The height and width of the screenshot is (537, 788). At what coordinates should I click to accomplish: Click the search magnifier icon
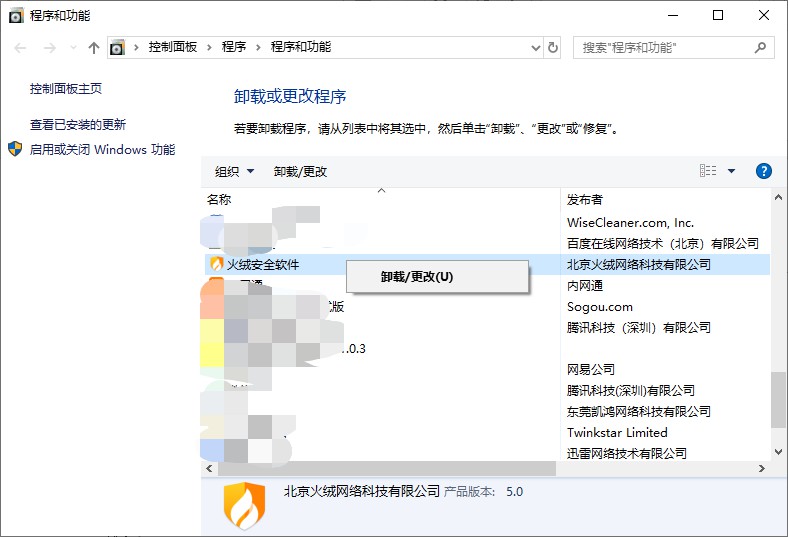coord(760,48)
